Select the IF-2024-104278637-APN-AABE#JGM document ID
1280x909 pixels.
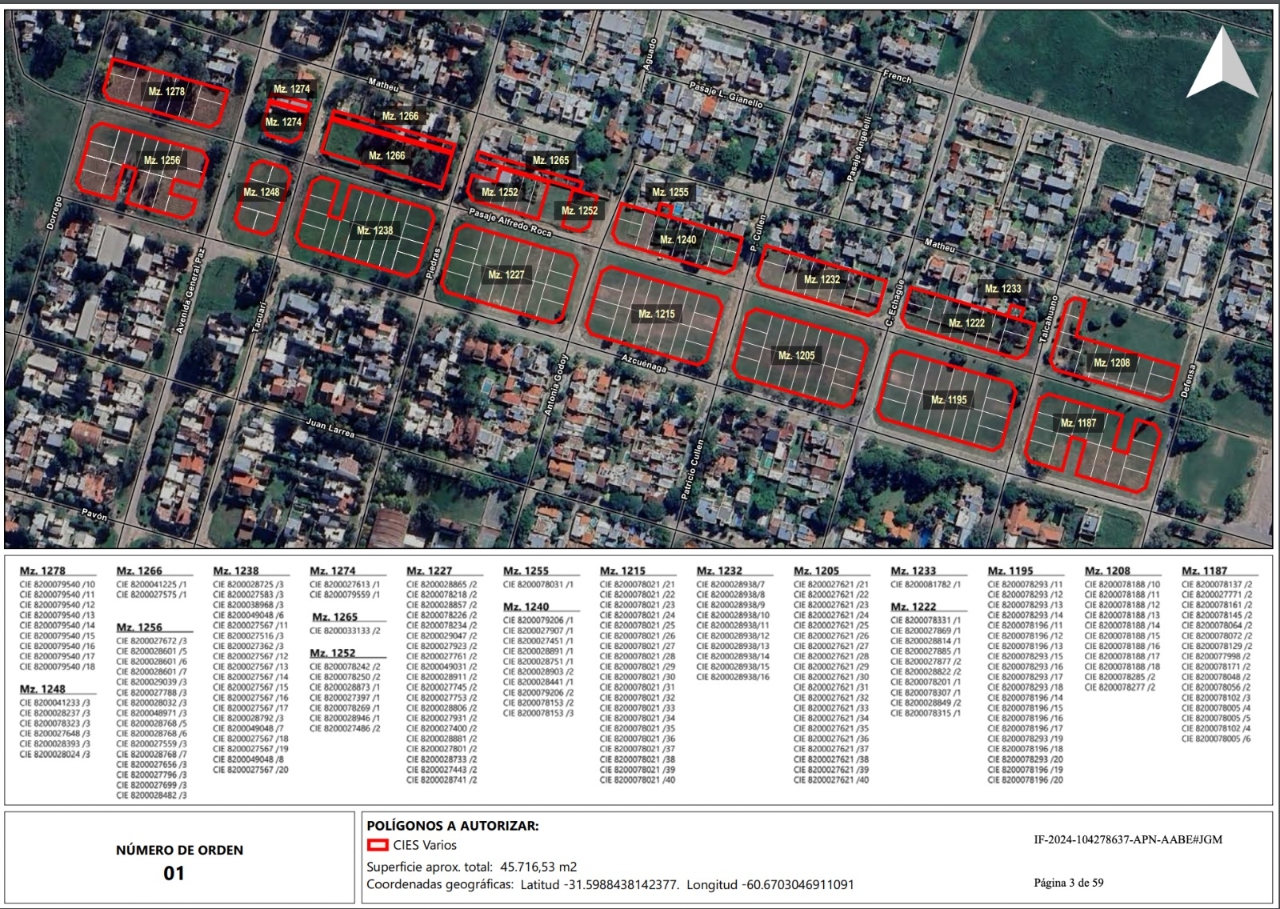click(1127, 840)
